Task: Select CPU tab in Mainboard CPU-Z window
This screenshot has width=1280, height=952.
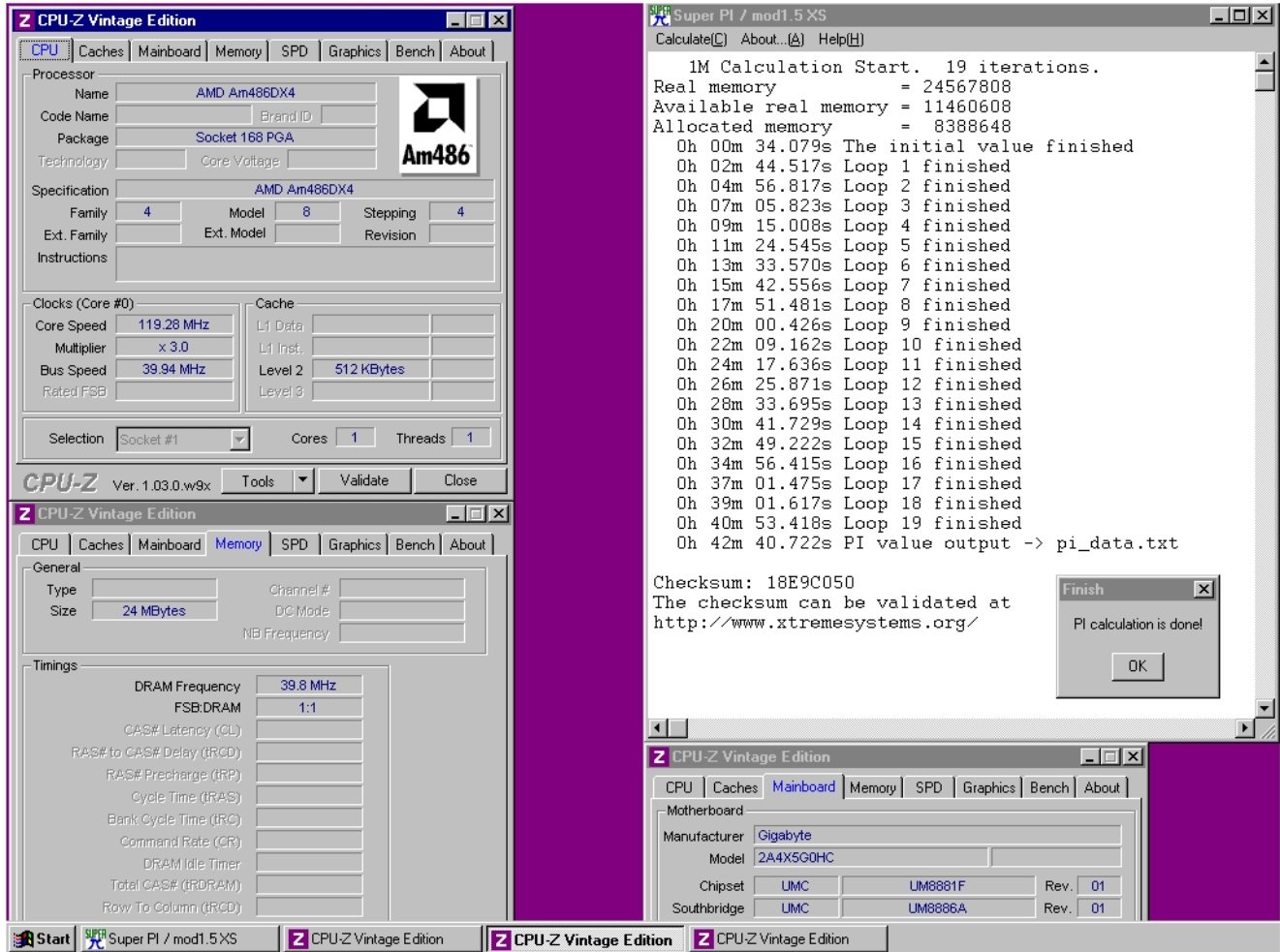Action: click(x=679, y=788)
